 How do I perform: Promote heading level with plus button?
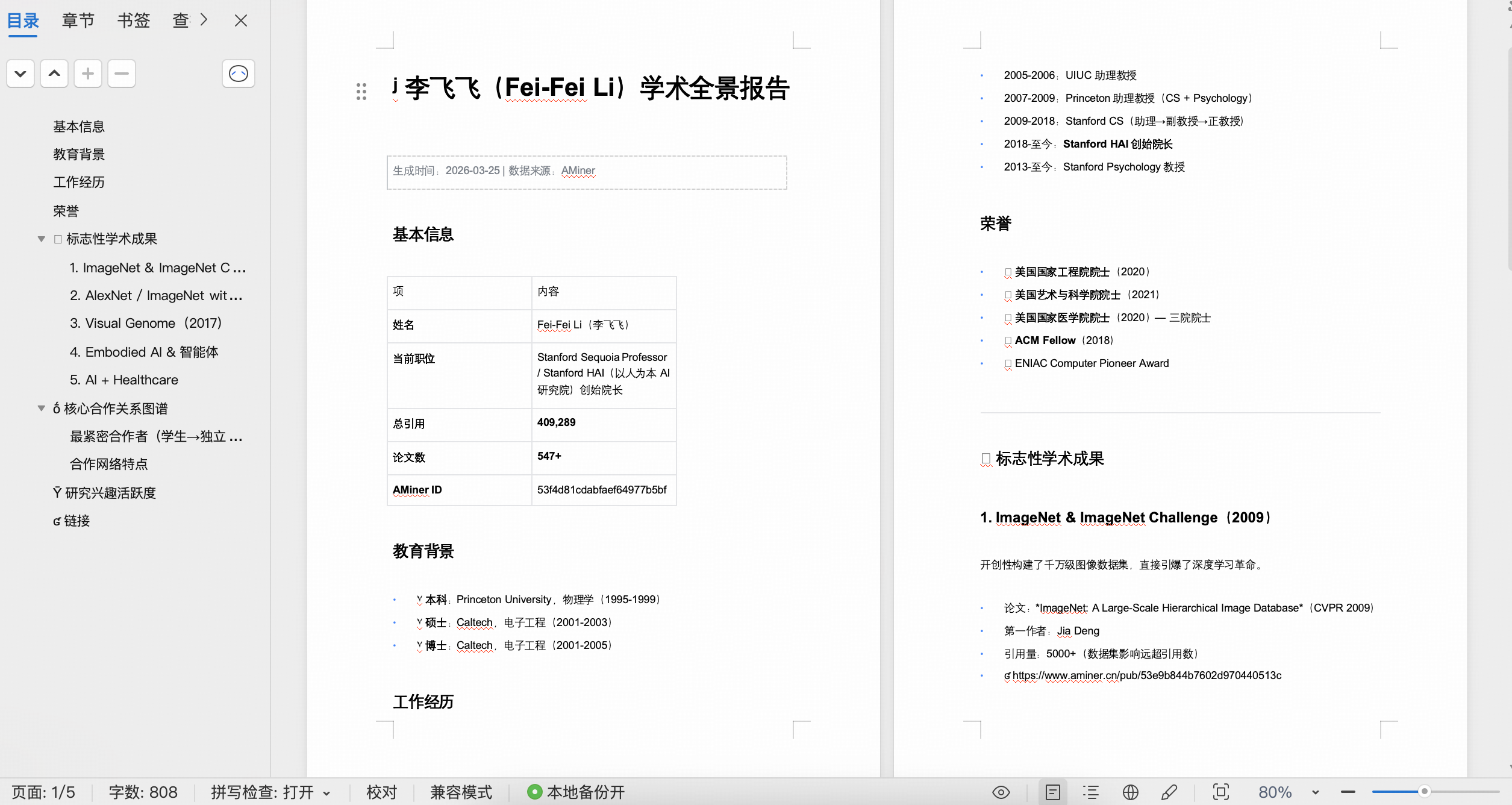click(88, 74)
